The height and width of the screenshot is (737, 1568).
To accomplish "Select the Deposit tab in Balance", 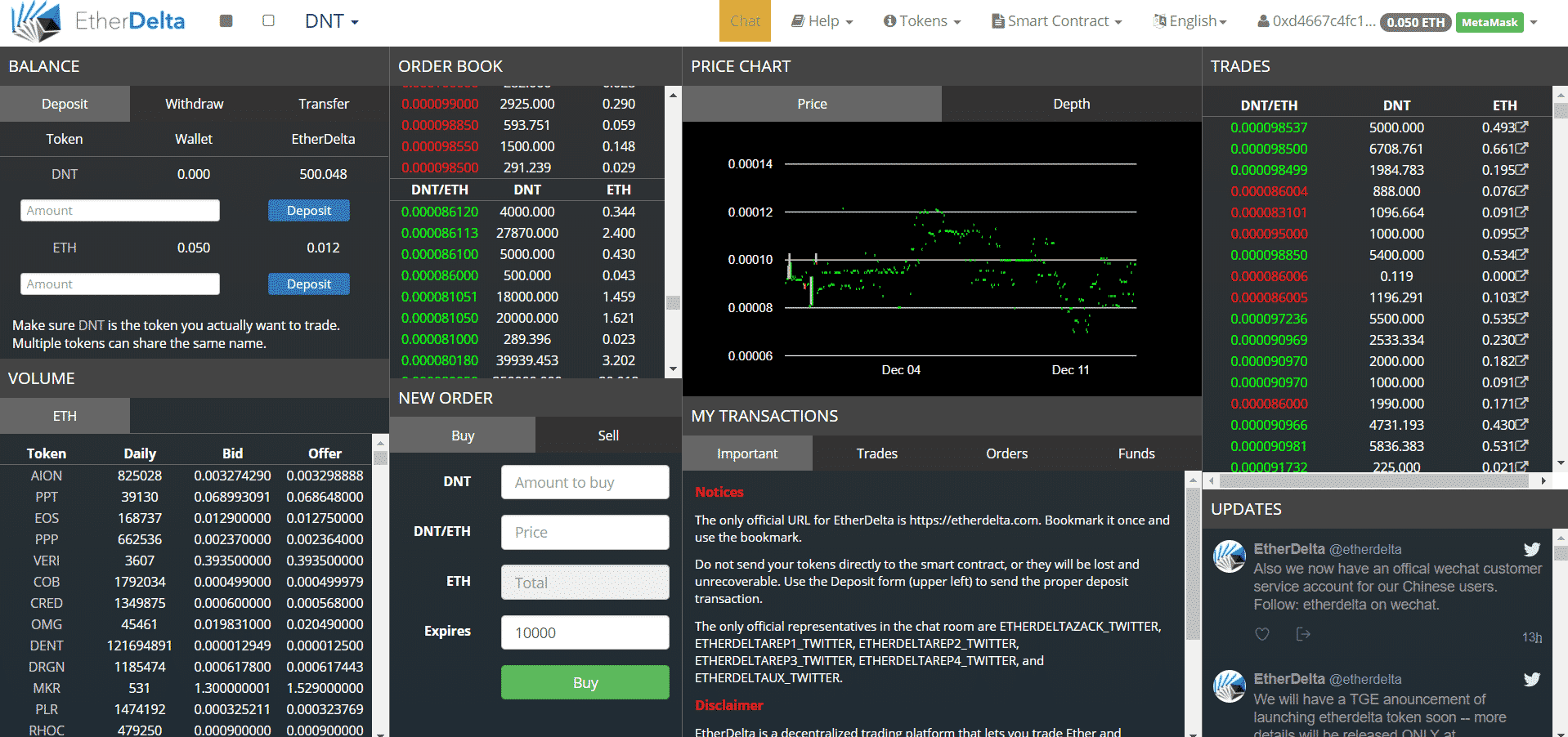I will pos(65,104).
